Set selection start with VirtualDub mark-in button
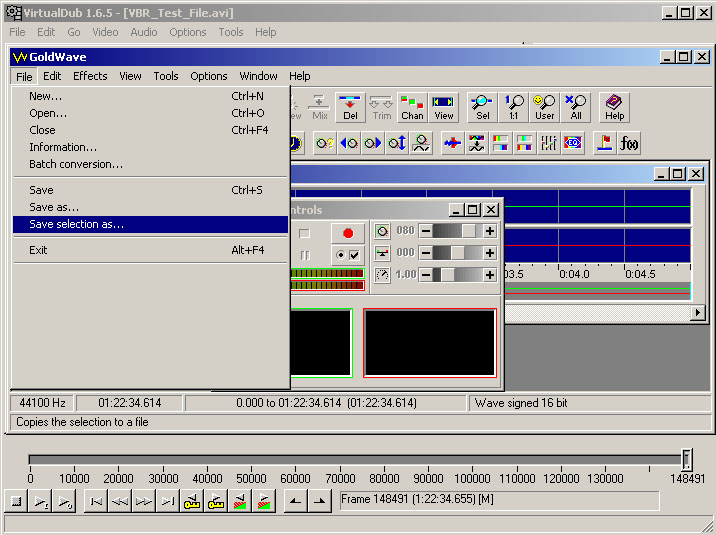This screenshot has width=716, height=535. [x=295, y=501]
